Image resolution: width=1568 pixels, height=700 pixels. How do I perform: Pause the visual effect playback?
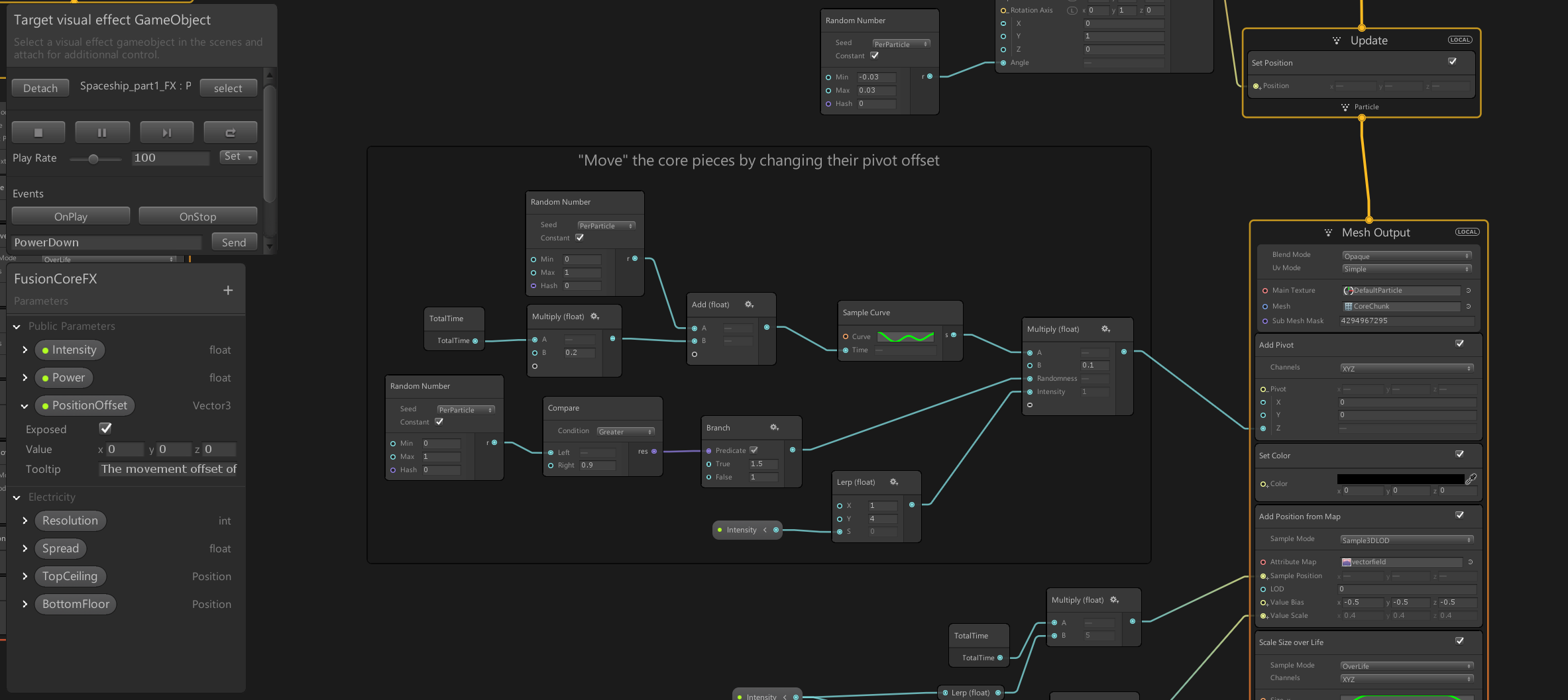coord(102,132)
